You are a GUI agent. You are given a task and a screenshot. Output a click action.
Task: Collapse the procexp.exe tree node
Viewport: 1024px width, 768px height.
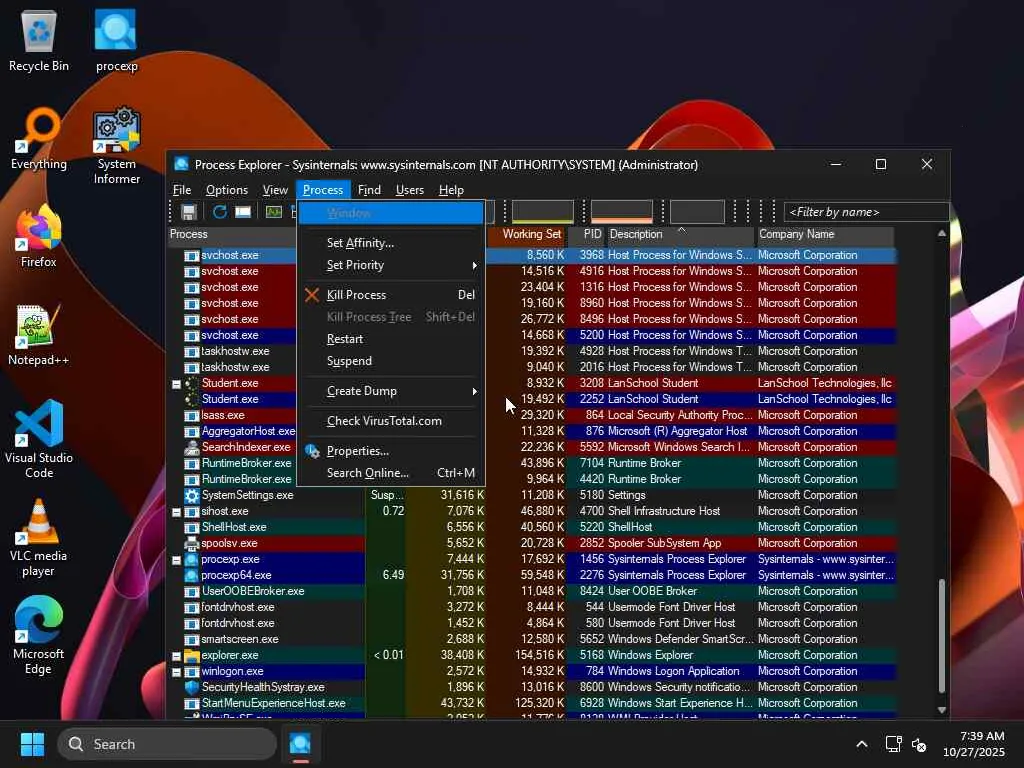click(x=176, y=560)
